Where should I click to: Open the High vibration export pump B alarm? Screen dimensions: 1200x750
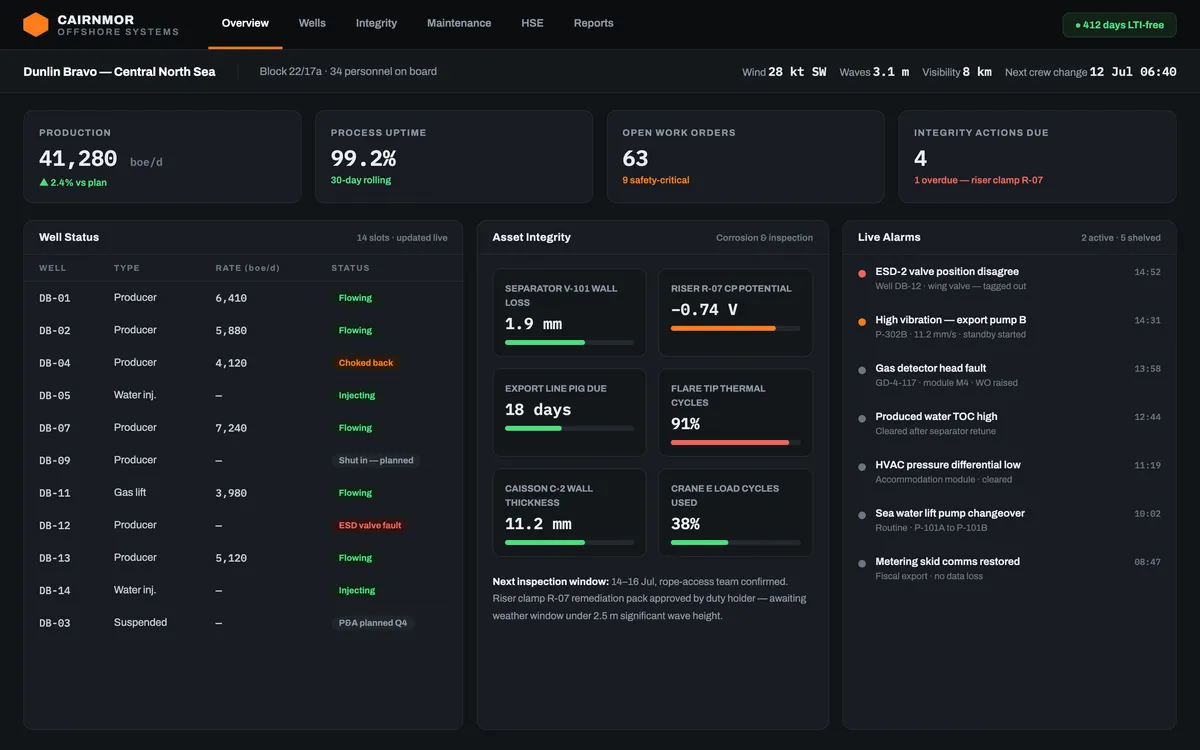1009,326
